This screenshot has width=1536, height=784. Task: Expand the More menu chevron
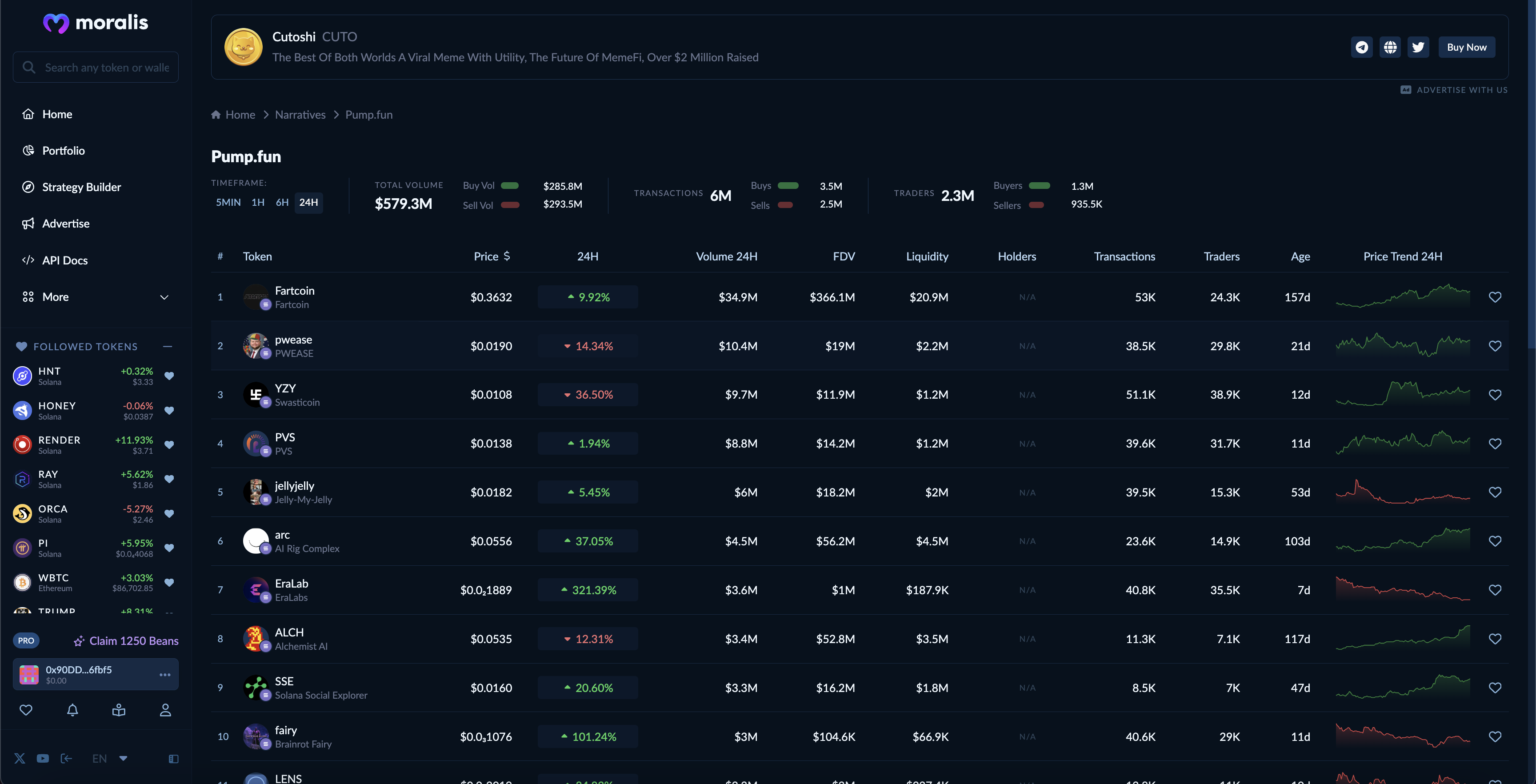164,297
